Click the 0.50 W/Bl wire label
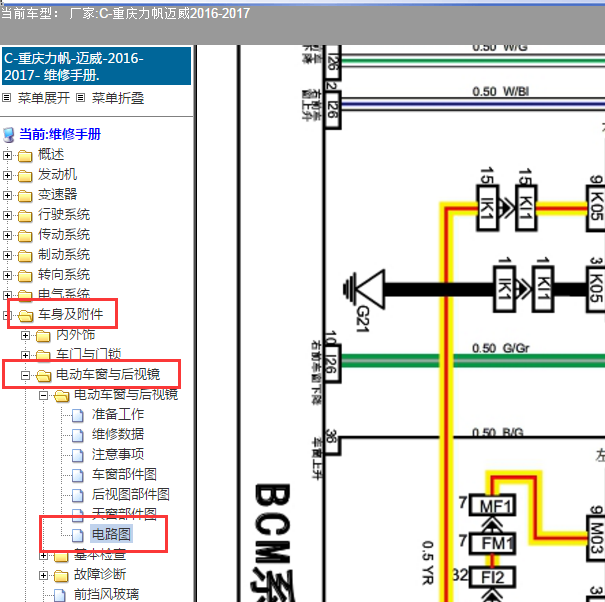This screenshot has height=602, width=605. click(x=501, y=92)
